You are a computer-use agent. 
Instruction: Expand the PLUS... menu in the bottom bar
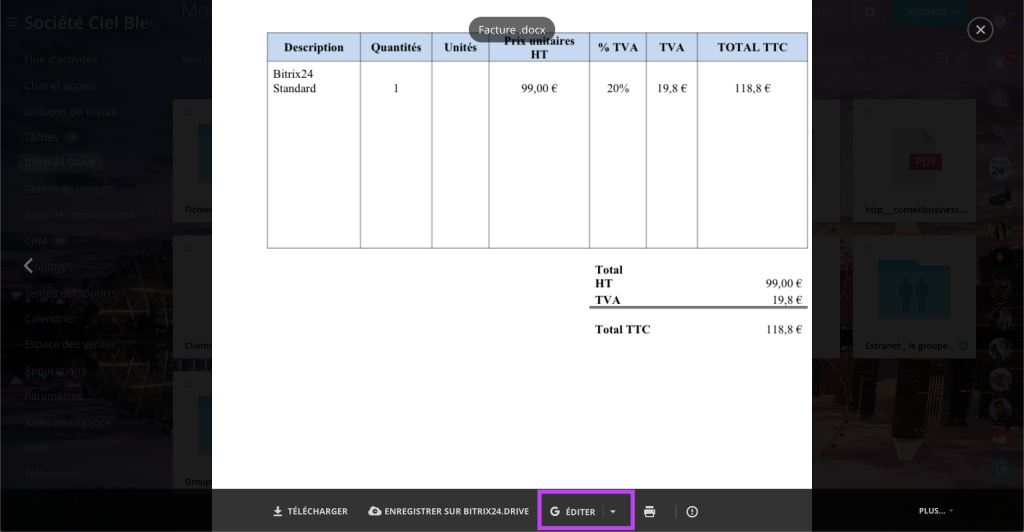[934, 511]
